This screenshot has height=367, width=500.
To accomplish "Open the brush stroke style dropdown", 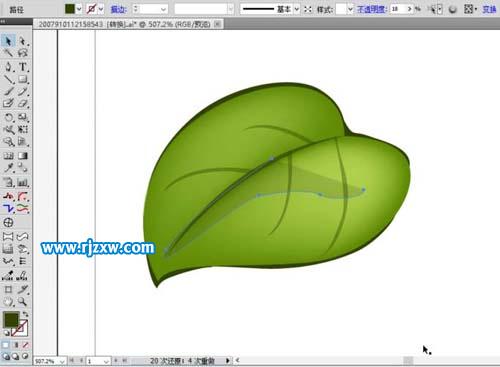I will coord(297,9).
